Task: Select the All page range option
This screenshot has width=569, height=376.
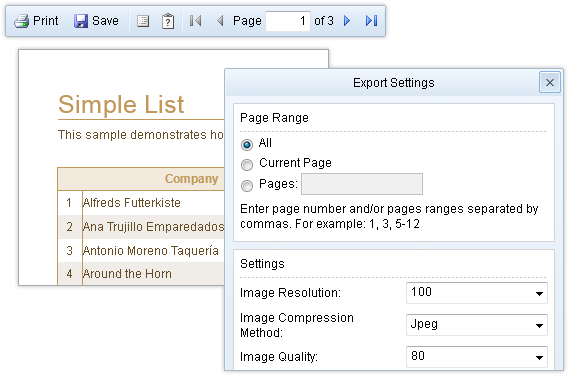Action: [x=247, y=145]
